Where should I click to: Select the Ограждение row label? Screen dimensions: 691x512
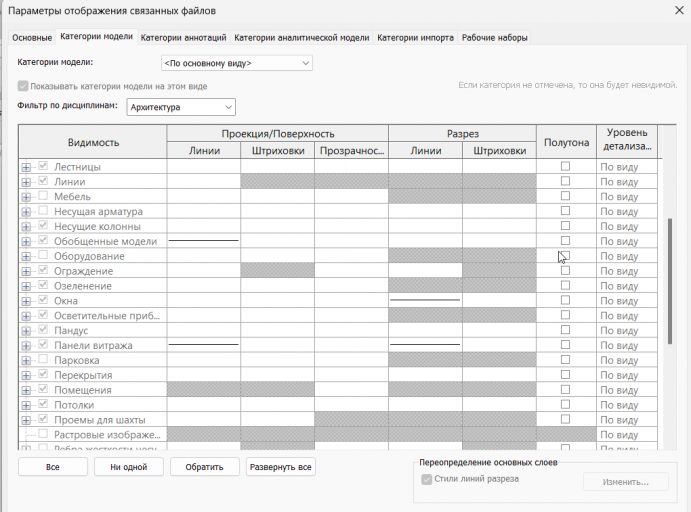click(83, 271)
